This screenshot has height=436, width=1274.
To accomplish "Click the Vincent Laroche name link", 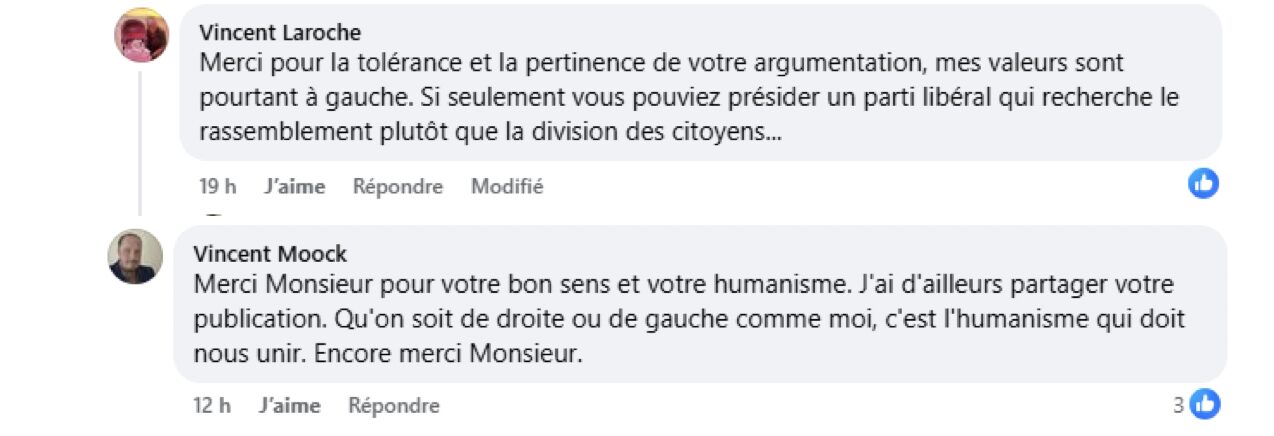I will point(279,32).
